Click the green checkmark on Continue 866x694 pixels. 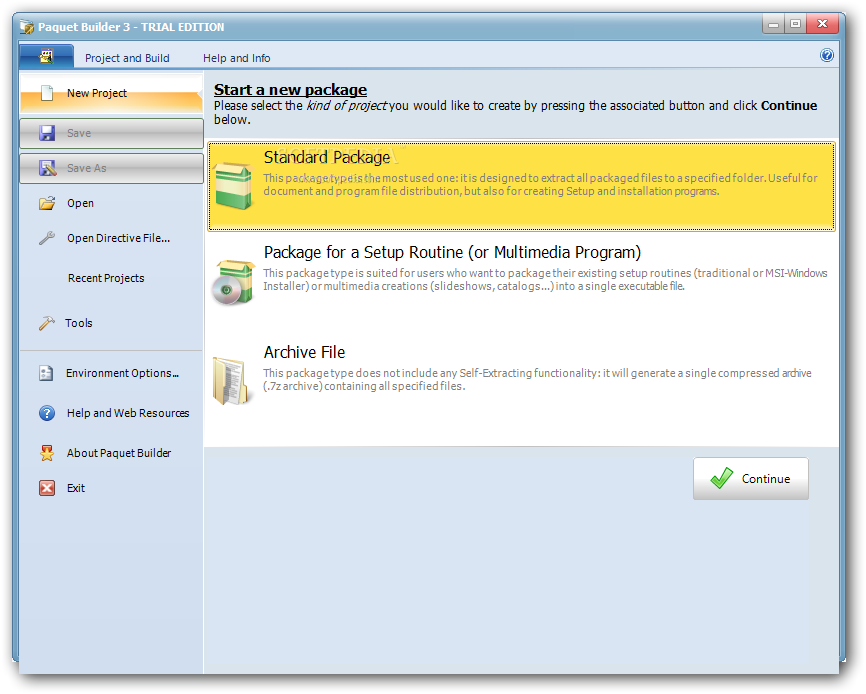click(x=721, y=478)
